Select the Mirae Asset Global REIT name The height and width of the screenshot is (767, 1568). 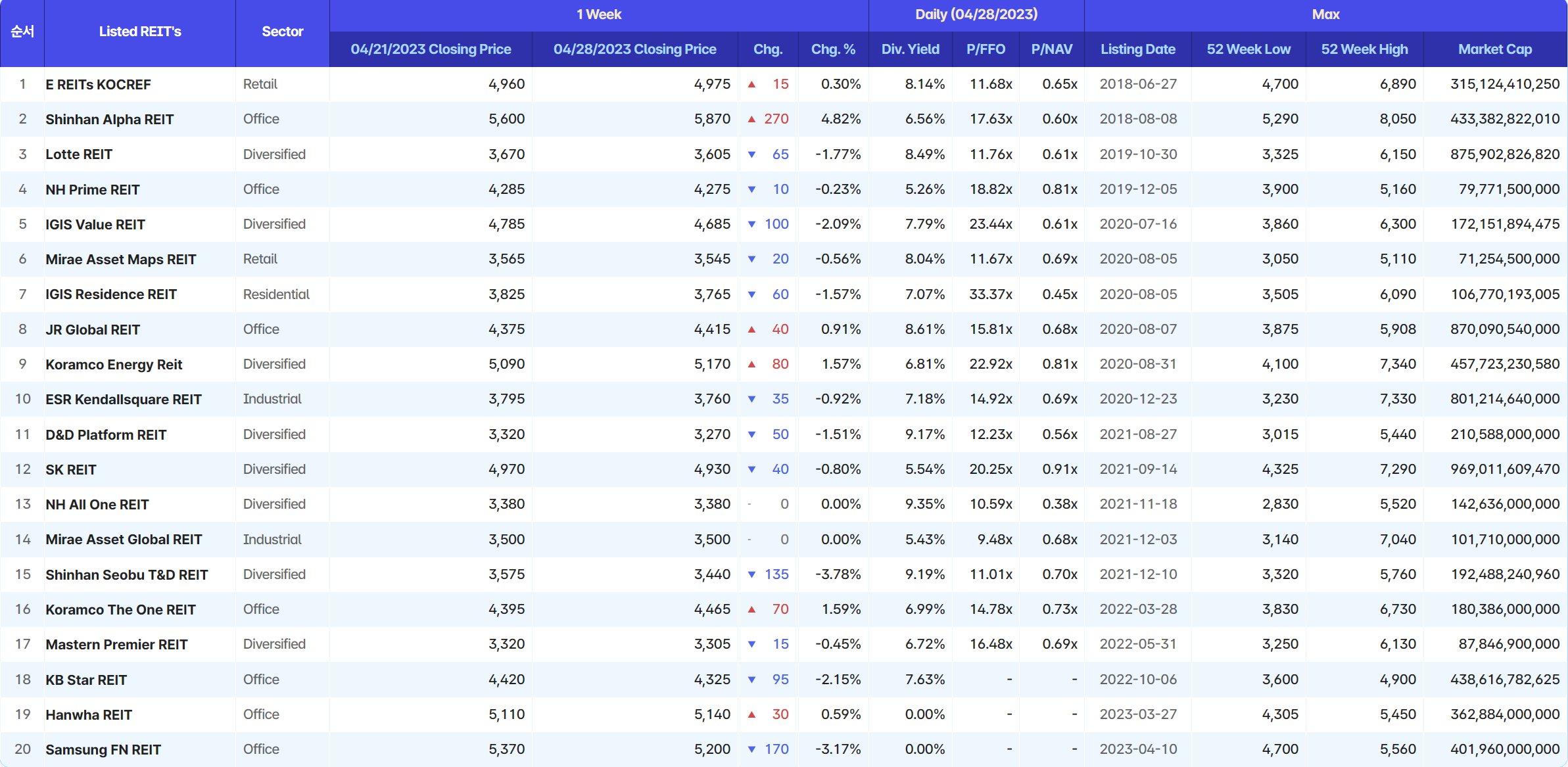[x=124, y=540]
